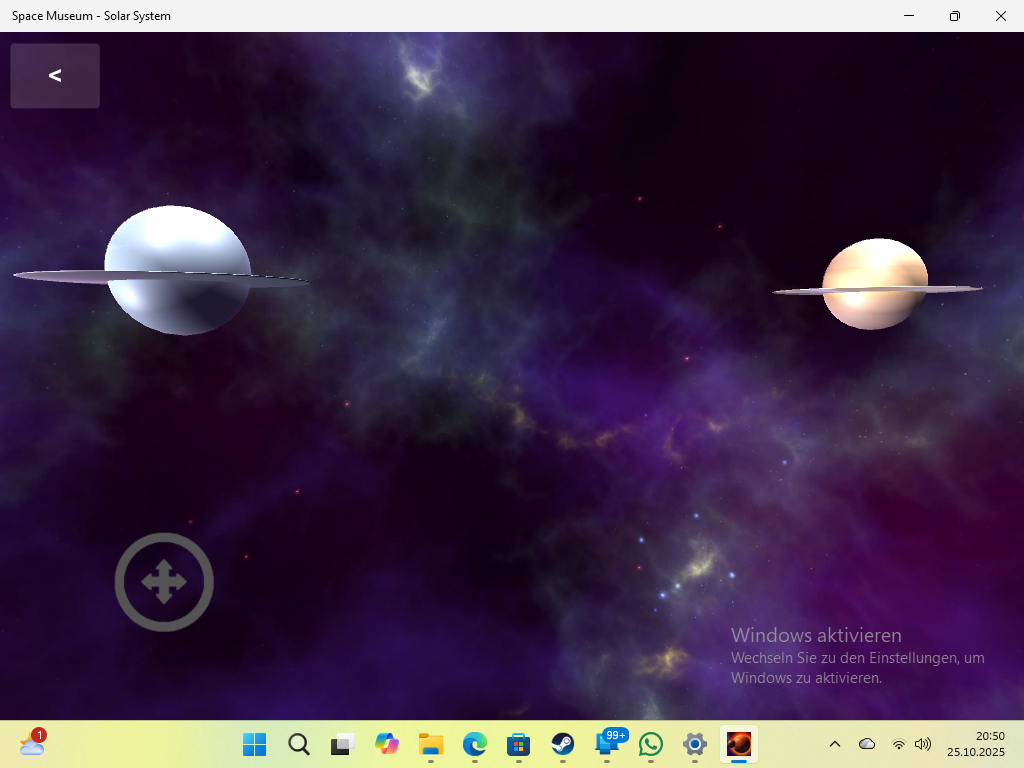Click the movement joystick control
Viewport: 1024px width, 768px height.
164,582
